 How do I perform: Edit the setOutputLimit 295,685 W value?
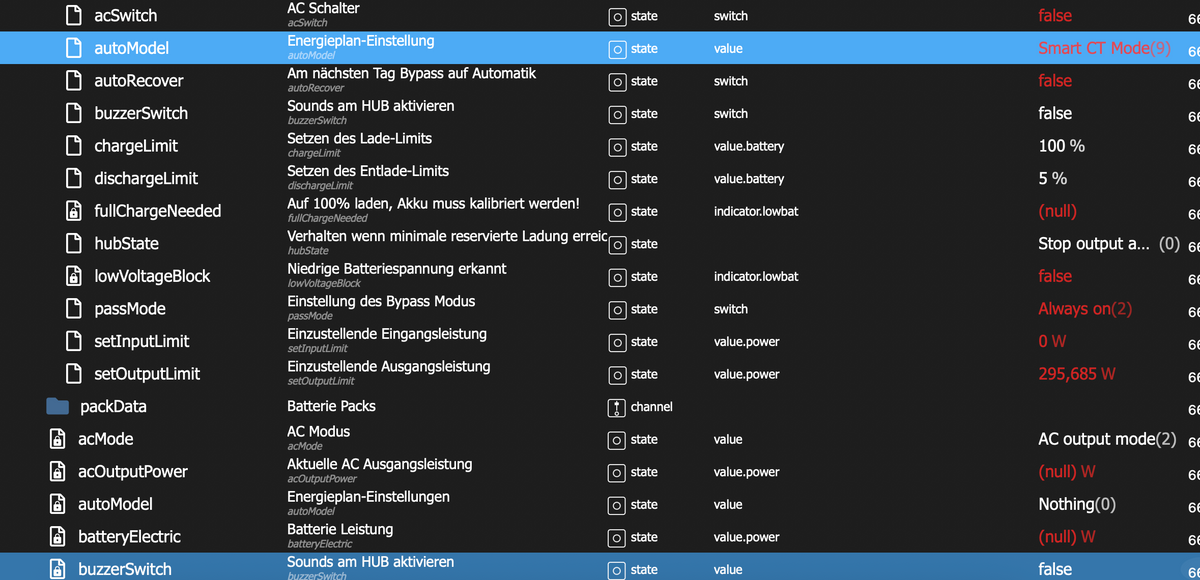point(1077,374)
